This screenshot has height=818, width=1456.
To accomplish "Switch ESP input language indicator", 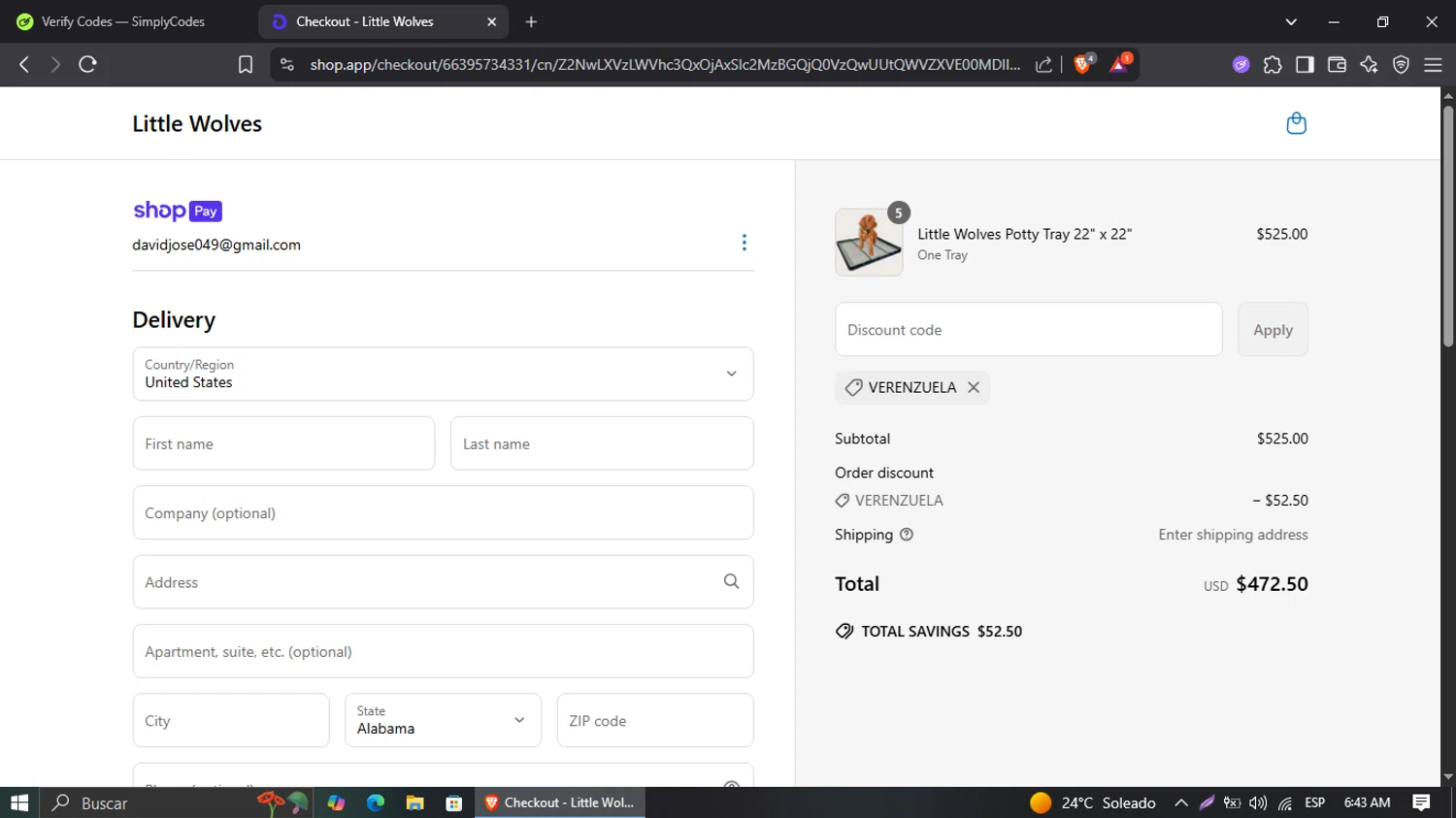I will click(x=1315, y=802).
